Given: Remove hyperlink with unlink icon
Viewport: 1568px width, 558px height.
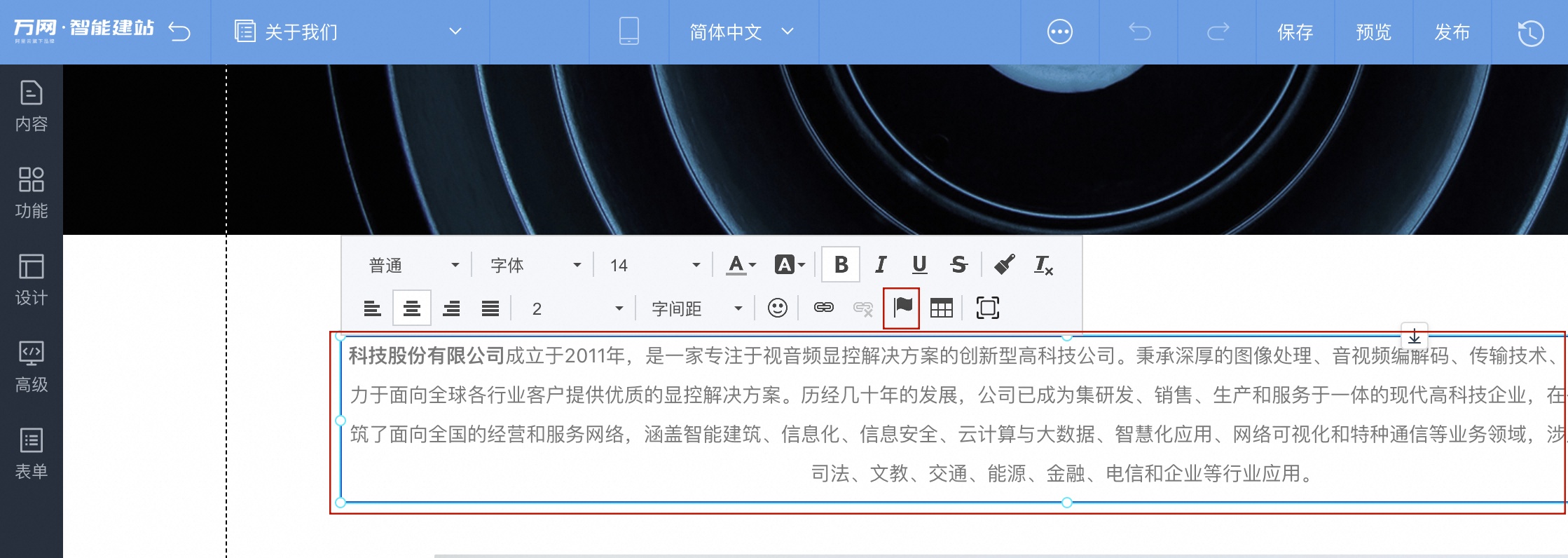Looking at the screenshot, I should coord(863,308).
